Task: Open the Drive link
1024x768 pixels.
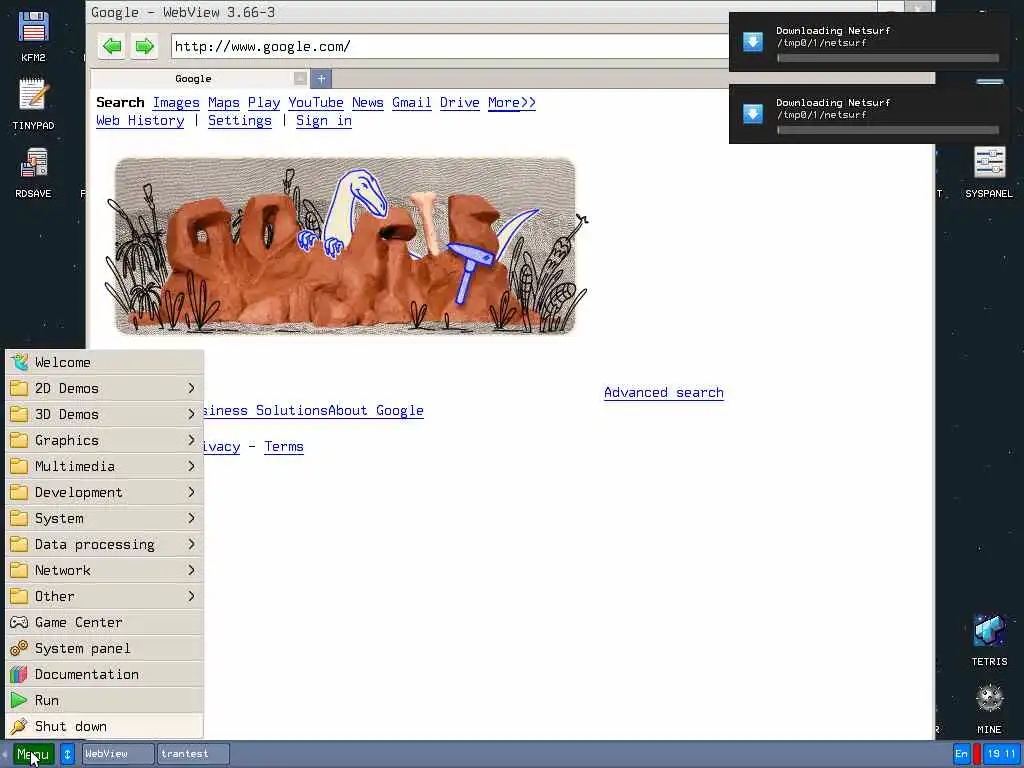Action: point(460,103)
